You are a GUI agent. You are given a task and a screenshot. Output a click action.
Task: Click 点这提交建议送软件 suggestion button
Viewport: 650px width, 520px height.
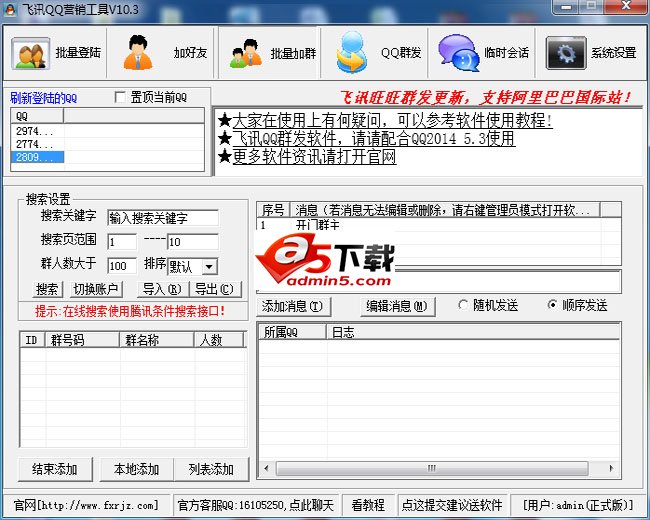point(452,505)
